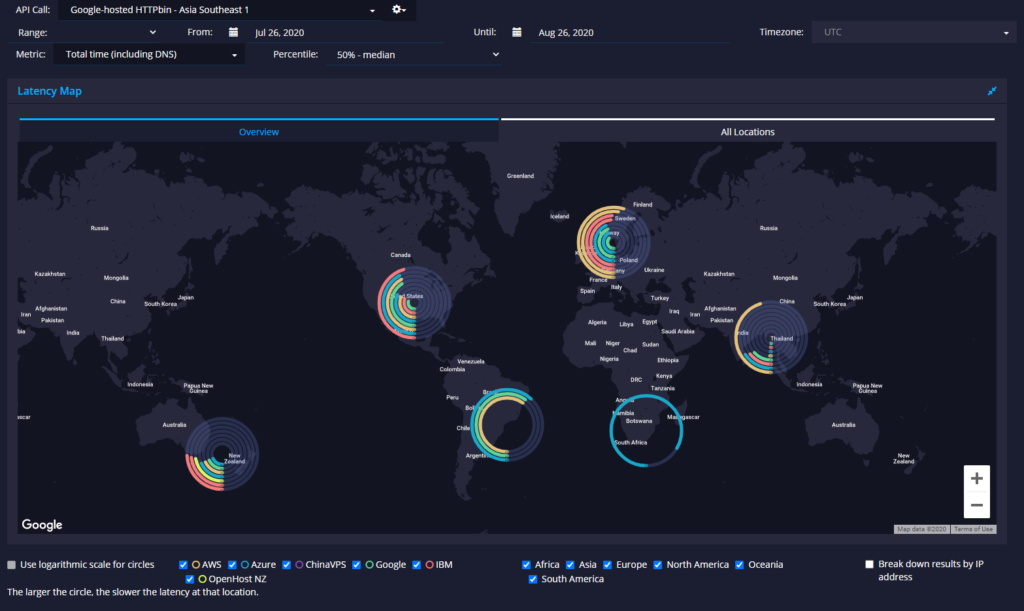Click the Google logo on the map

[42, 525]
